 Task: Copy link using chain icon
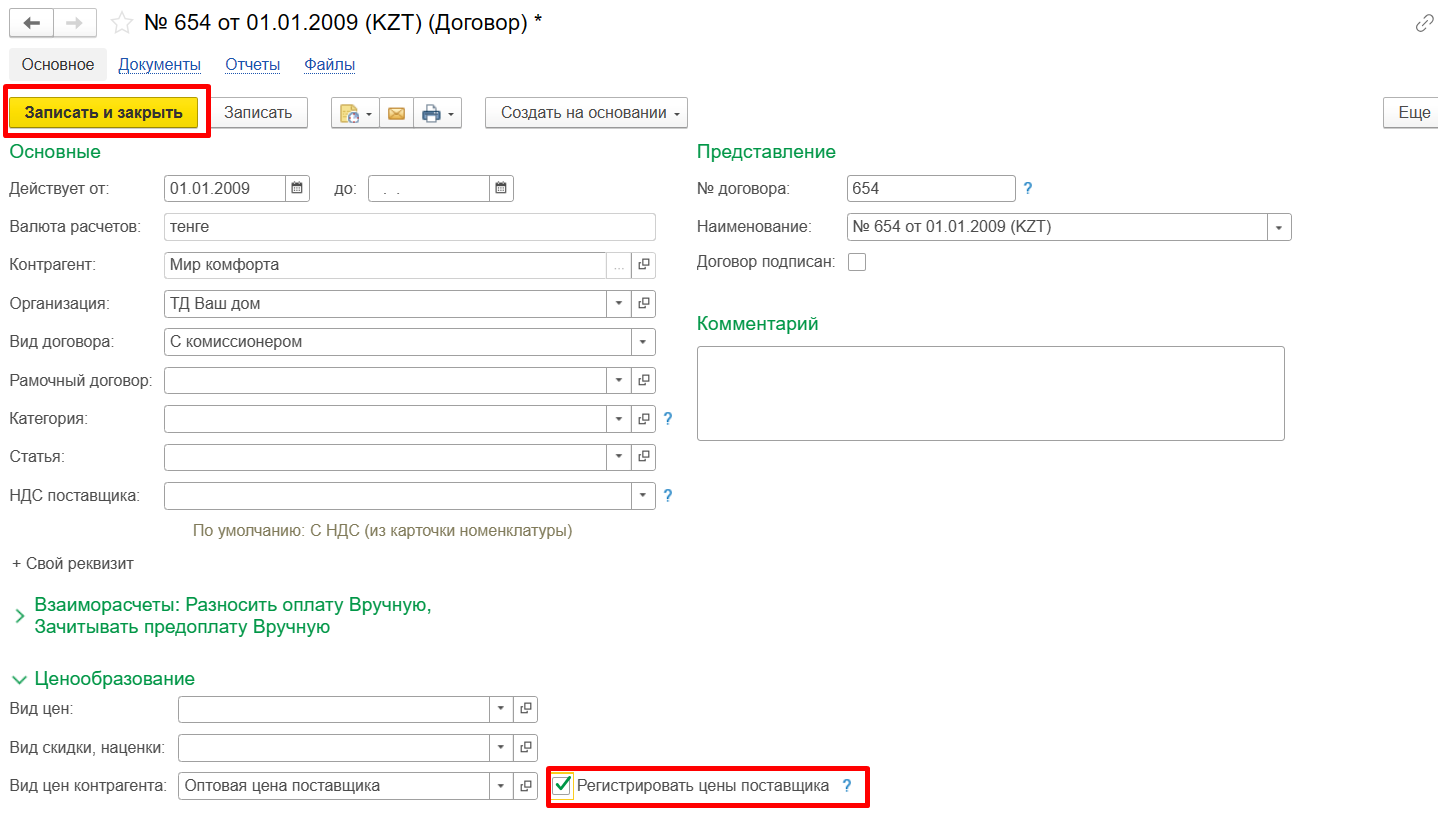click(1424, 23)
